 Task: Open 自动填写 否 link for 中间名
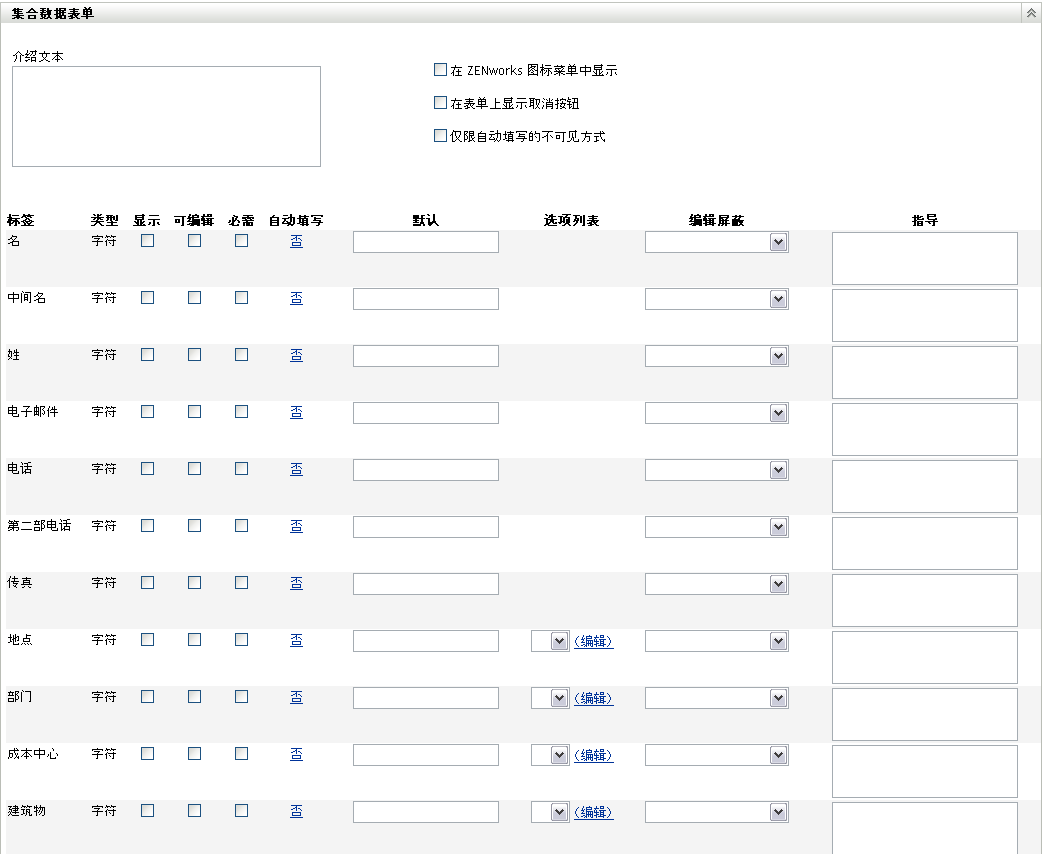296,298
